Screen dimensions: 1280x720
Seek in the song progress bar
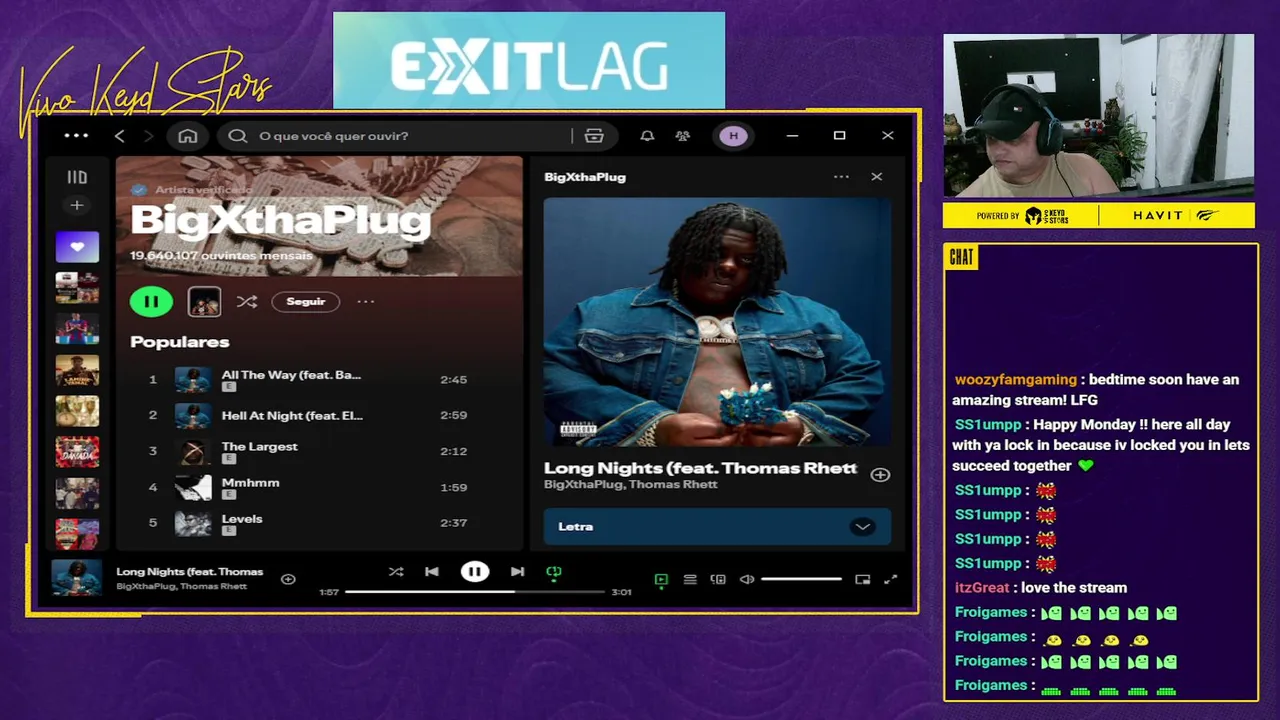[475, 592]
